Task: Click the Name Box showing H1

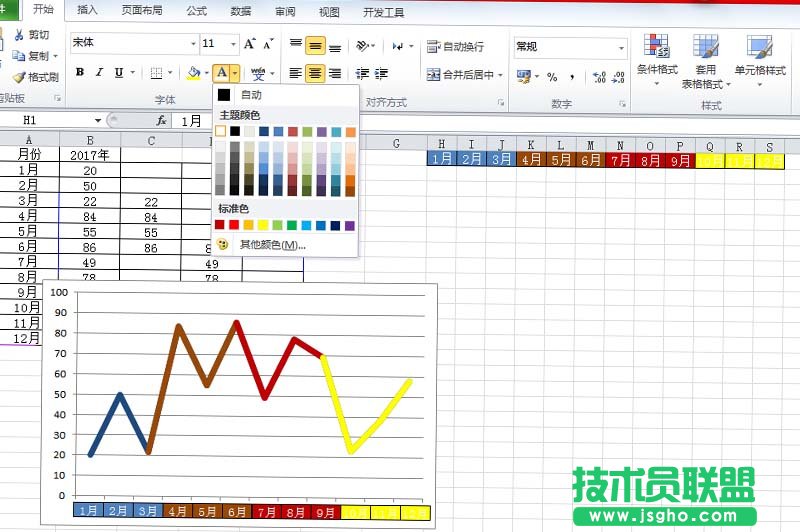Action: click(50, 120)
